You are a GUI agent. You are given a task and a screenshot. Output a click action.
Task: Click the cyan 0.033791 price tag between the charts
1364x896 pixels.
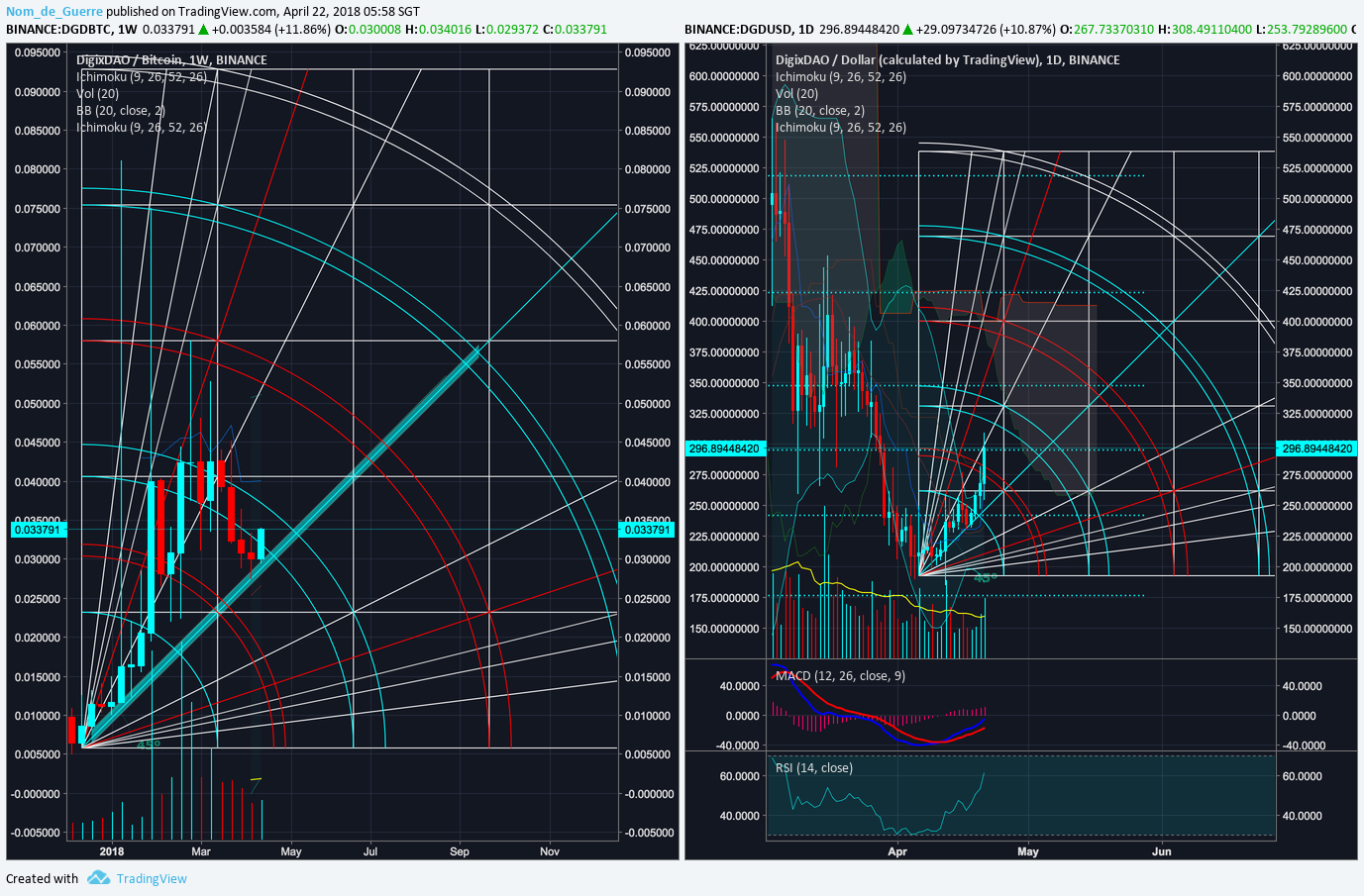(648, 530)
